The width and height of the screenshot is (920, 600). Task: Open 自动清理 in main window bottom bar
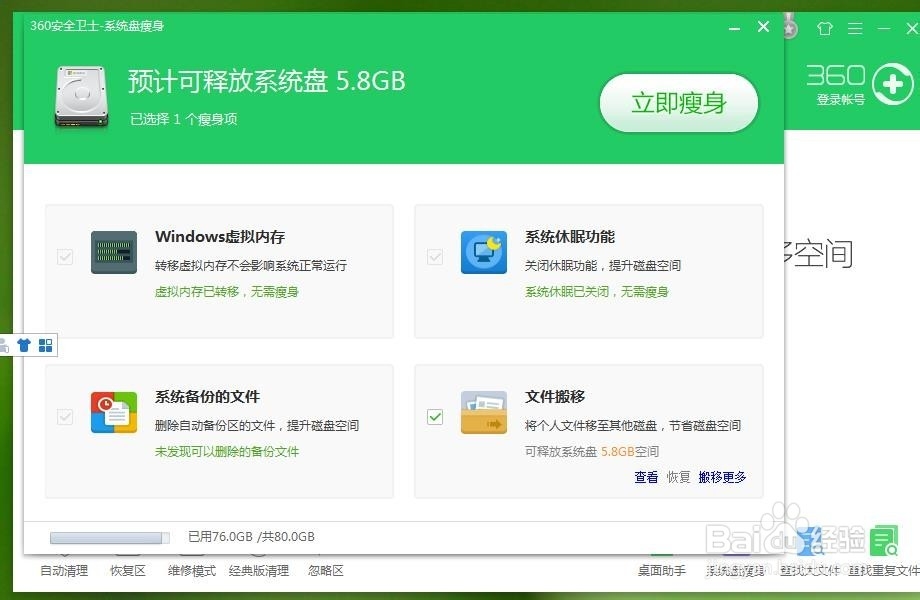click(x=64, y=571)
